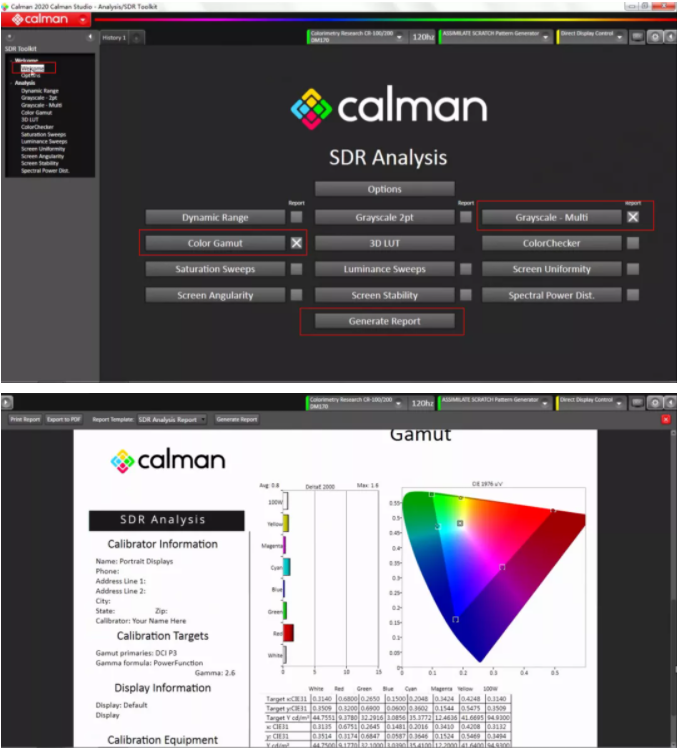
Task: Collapse the SDR Toolkit side panel arrow
Action: coord(90,37)
